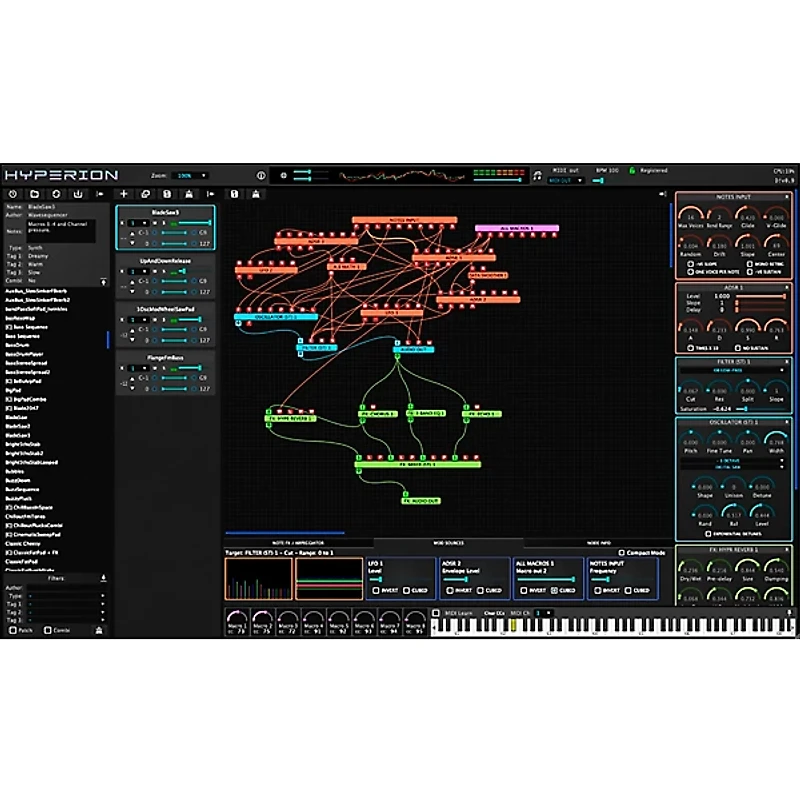Viewport: 800px width, 800px height.
Task: Click the green Registered lock icon
Action: point(633,170)
